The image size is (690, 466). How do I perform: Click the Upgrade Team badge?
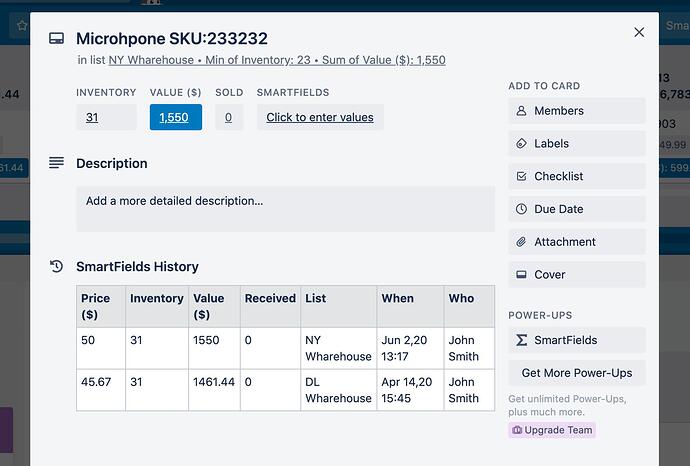552,430
